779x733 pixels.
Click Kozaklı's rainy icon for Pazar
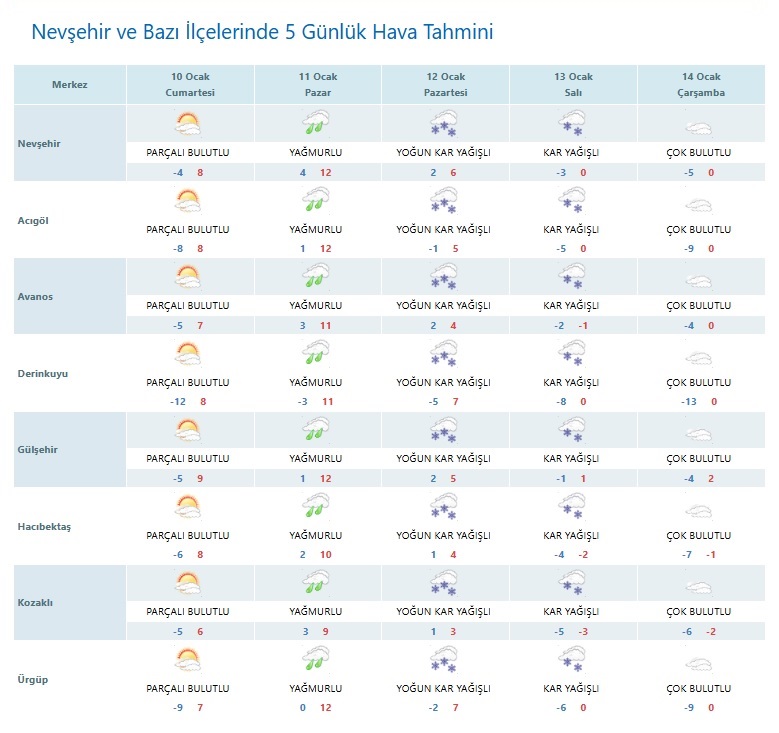316,584
